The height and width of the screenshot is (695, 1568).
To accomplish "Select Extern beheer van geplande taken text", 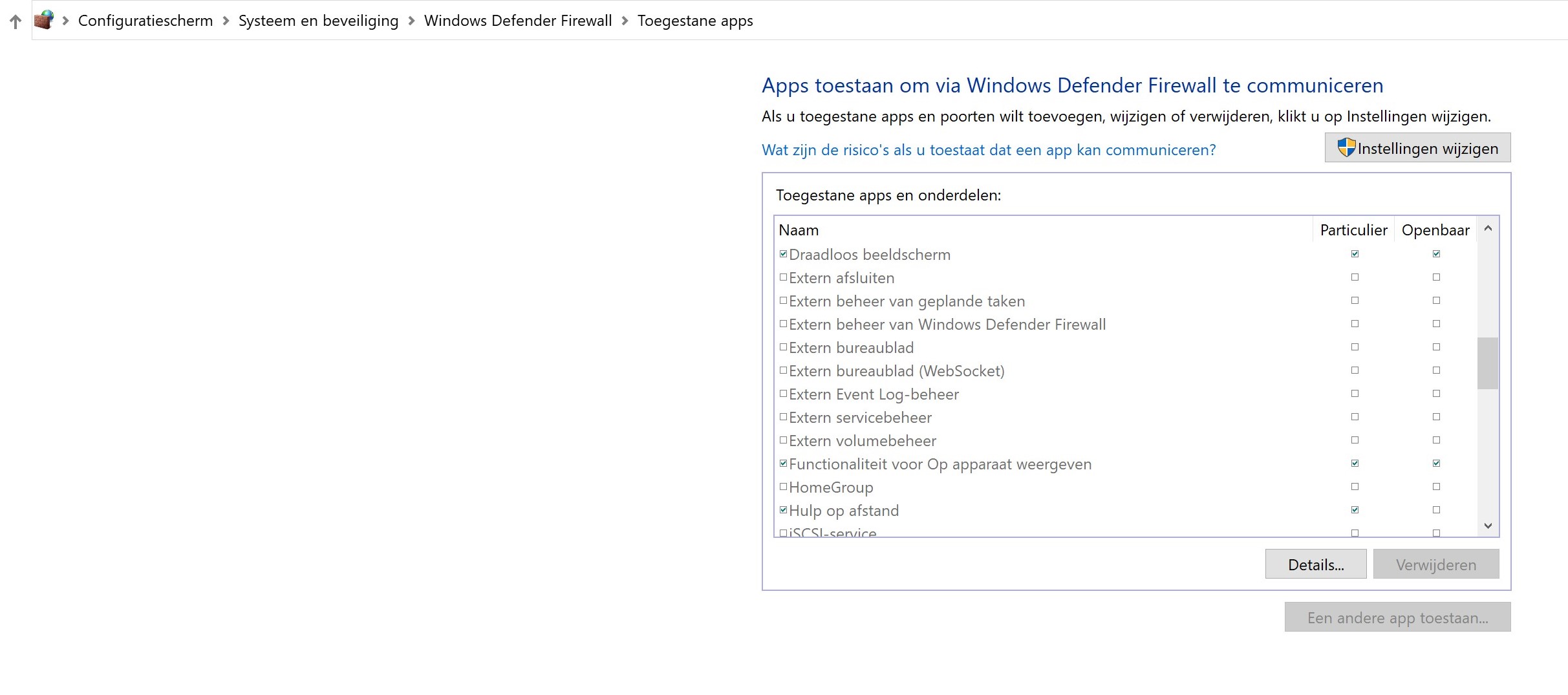I will tap(907, 301).
